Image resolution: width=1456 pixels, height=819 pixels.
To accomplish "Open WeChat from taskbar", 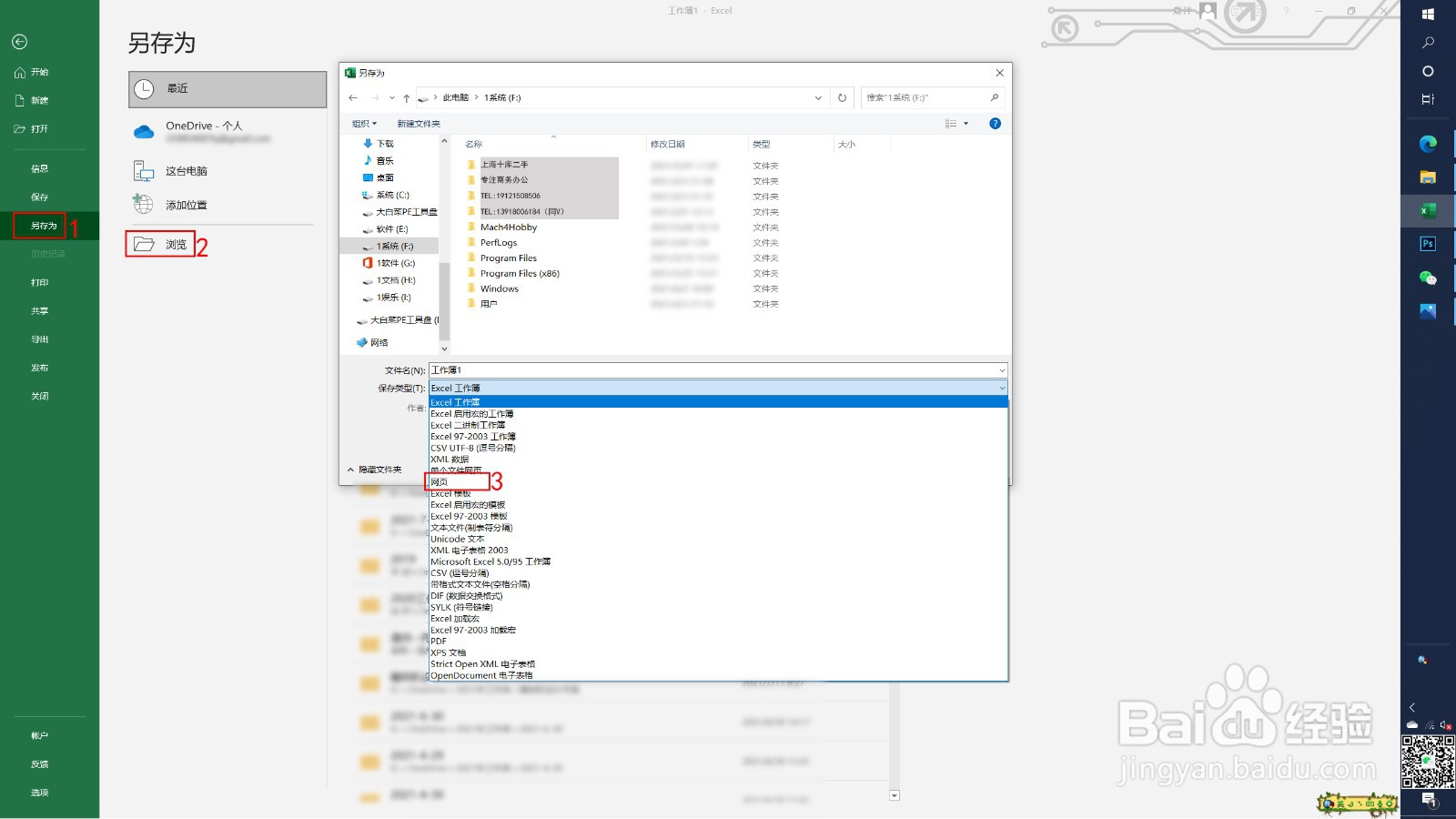I will tap(1428, 278).
